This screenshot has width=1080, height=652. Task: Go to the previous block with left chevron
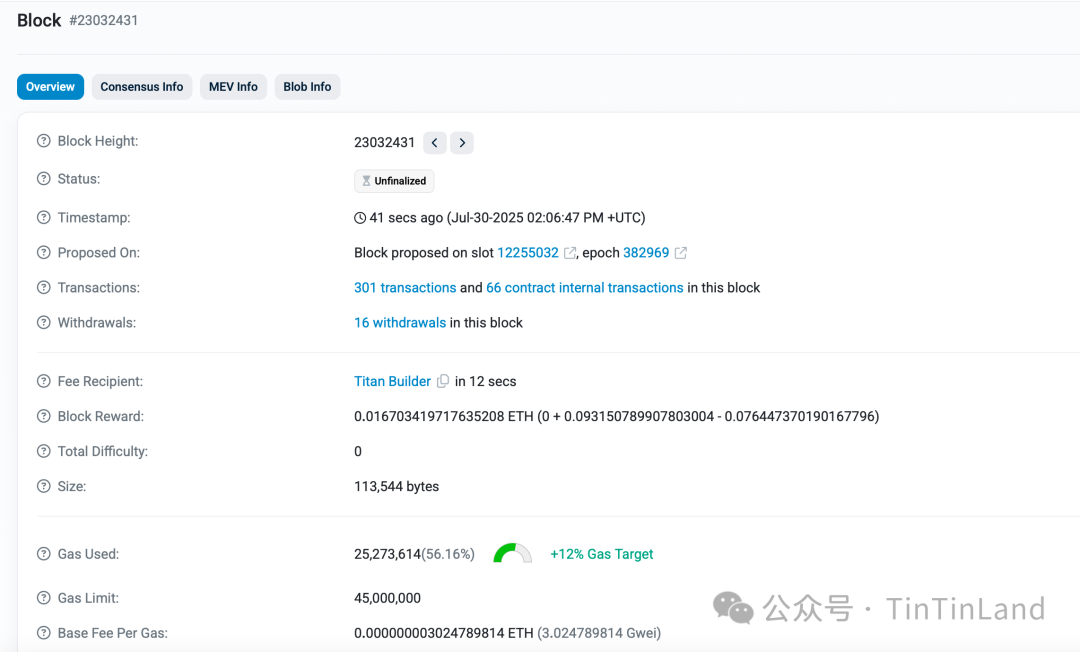click(435, 143)
